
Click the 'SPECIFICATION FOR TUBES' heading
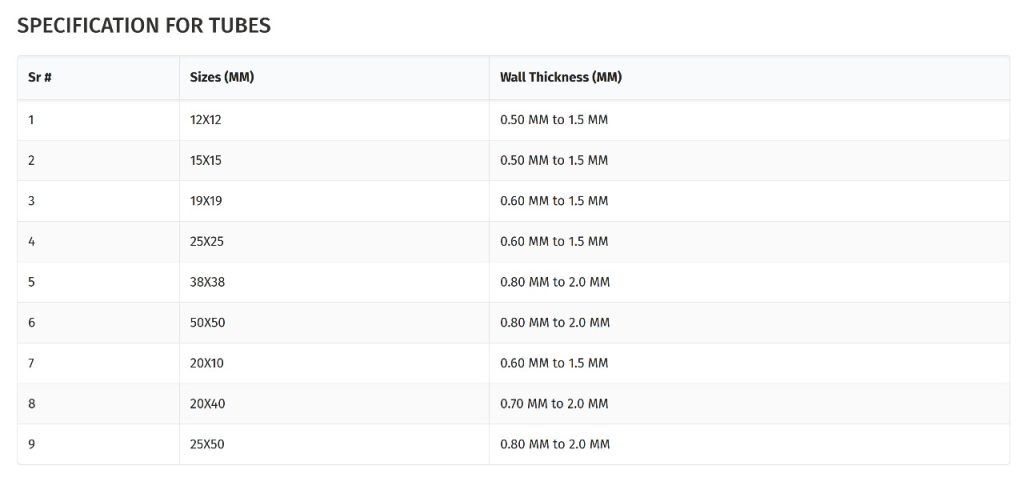point(144,26)
